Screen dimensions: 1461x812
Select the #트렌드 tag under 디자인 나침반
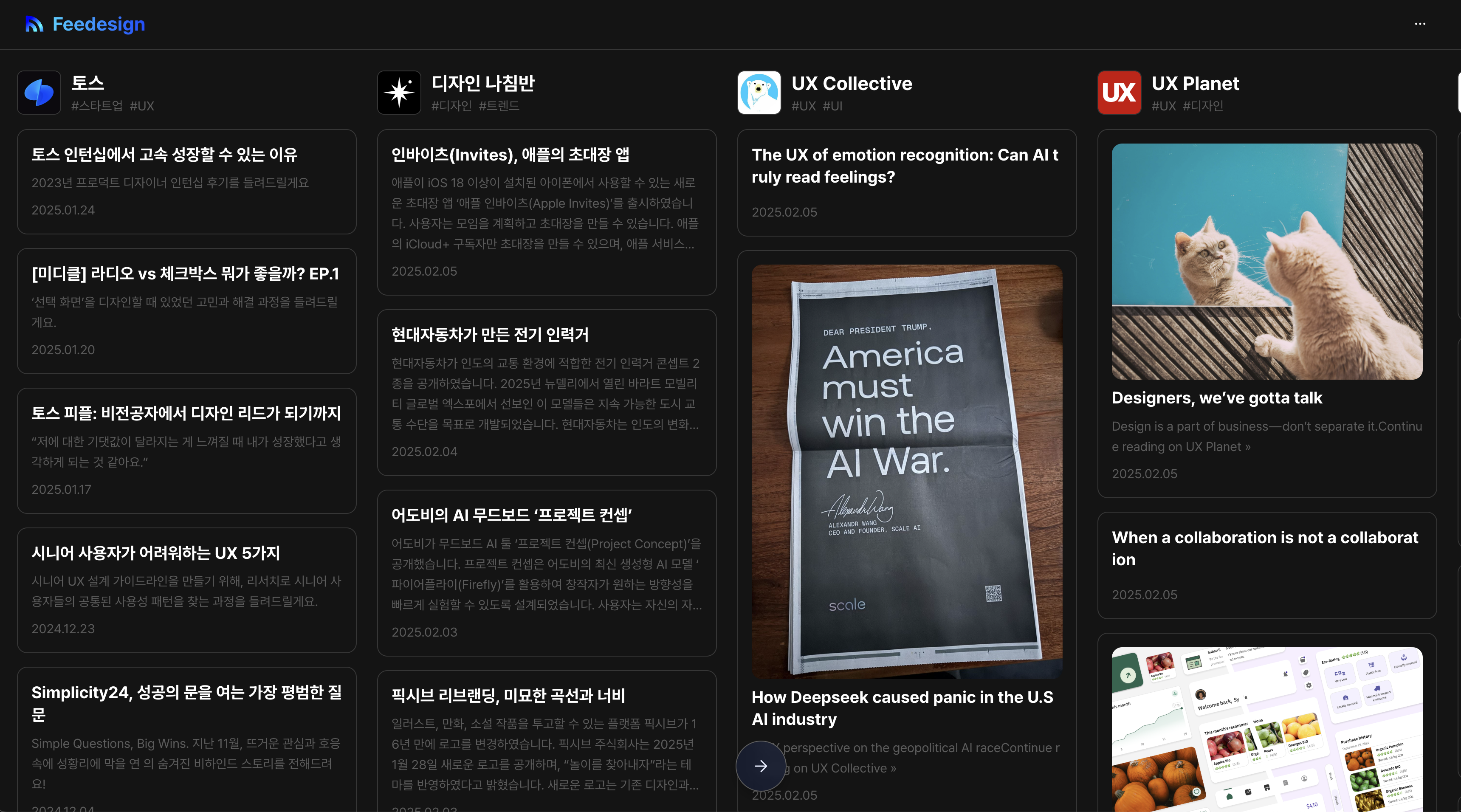(499, 105)
